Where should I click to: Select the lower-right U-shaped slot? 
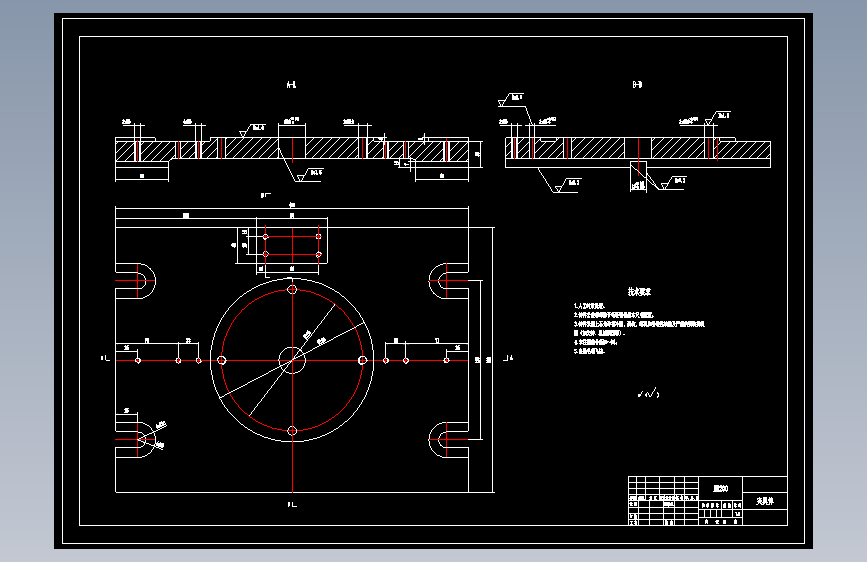(x=448, y=440)
